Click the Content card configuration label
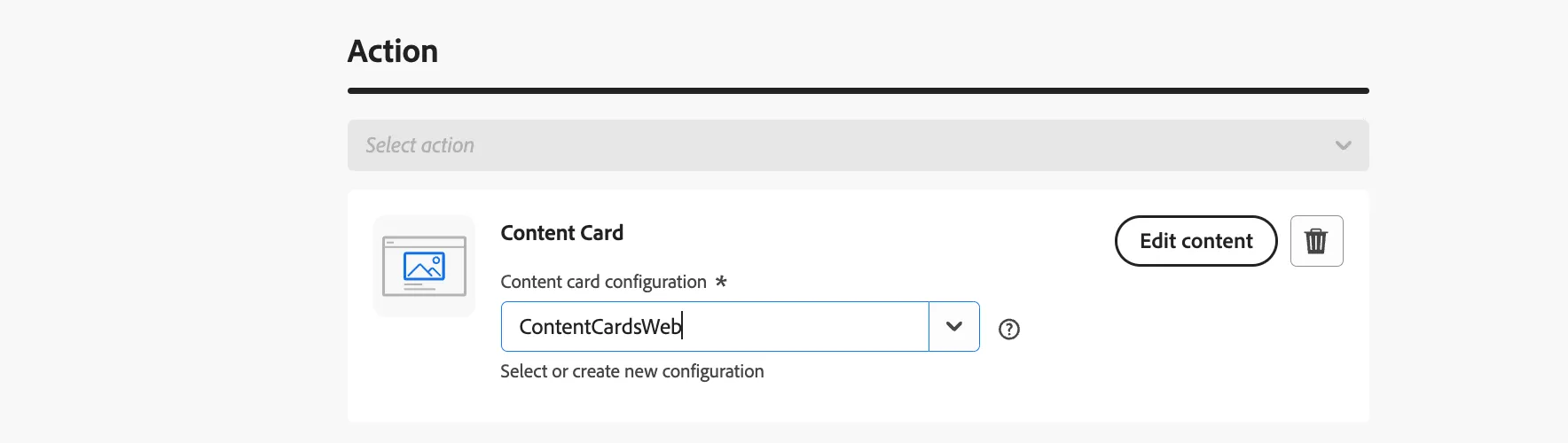Viewport: 1568px width, 443px height. click(603, 282)
